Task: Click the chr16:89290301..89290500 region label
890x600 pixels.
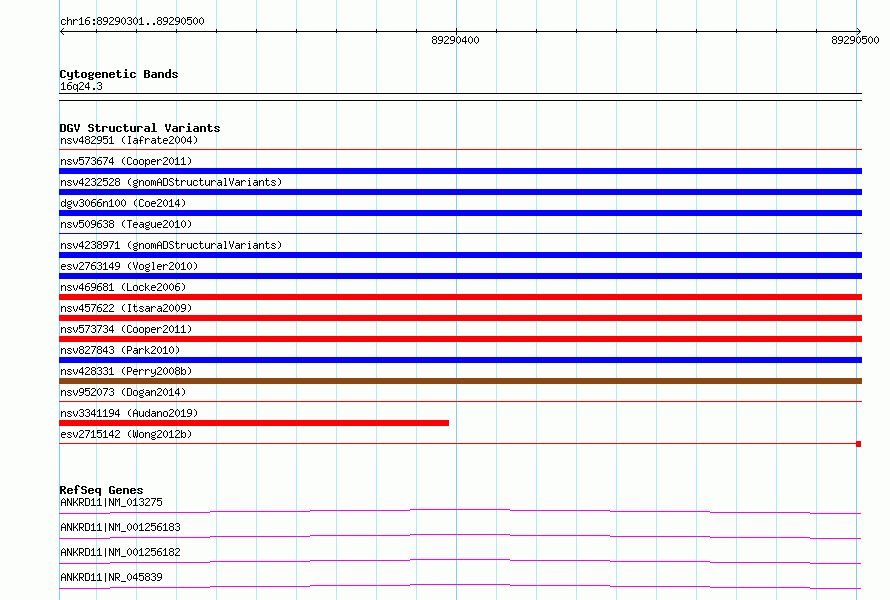Action: coord(132,21)
